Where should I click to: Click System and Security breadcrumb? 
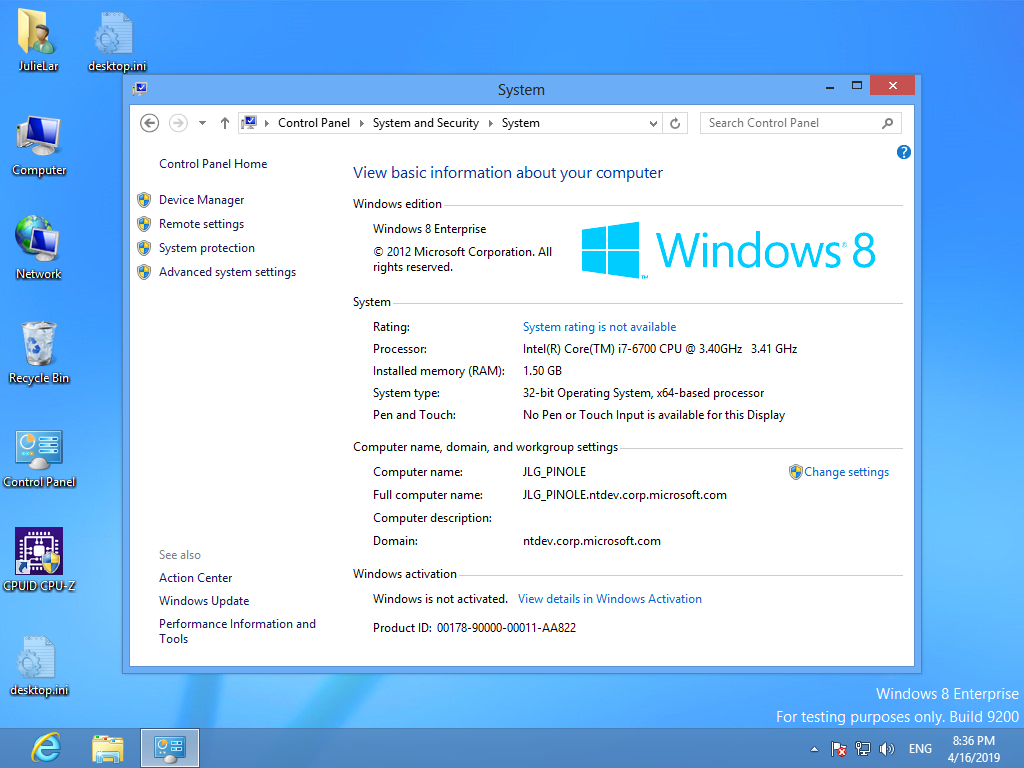click(426, 123)
